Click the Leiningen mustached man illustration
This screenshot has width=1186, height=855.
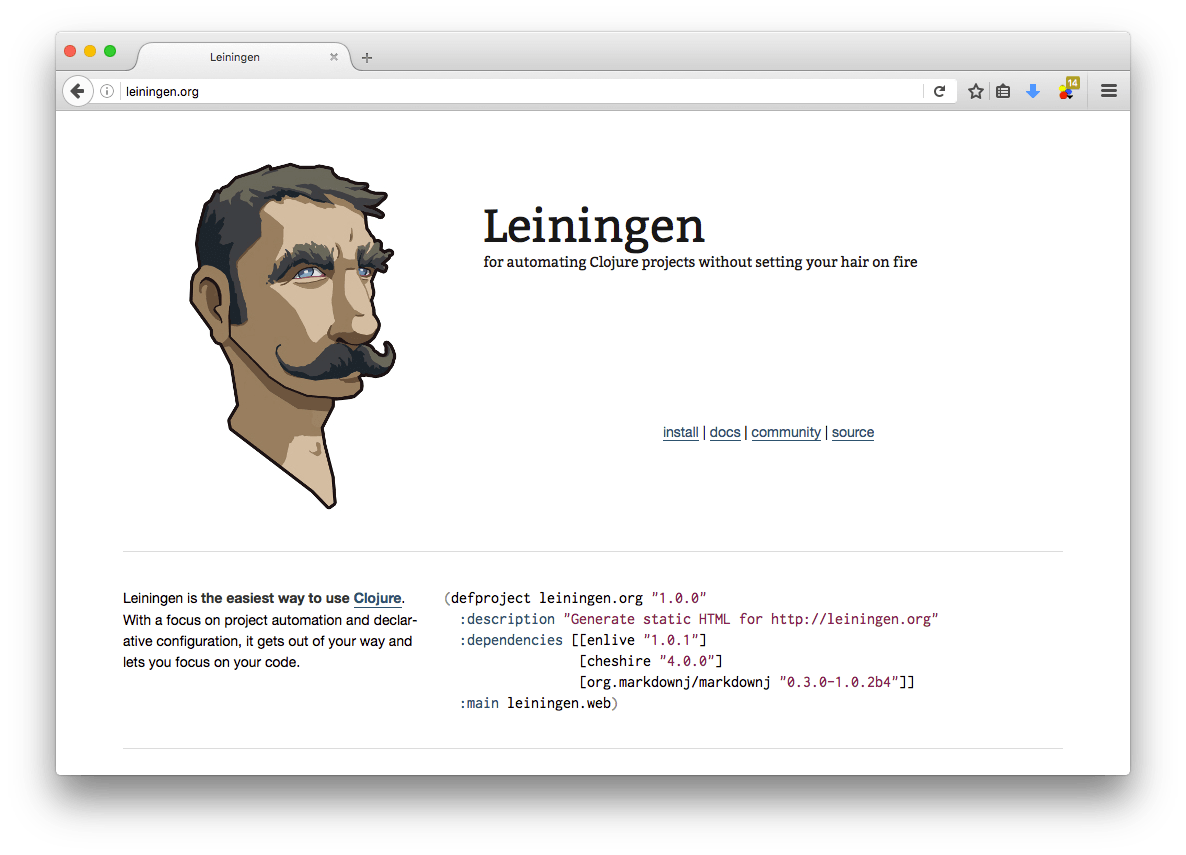292,335
